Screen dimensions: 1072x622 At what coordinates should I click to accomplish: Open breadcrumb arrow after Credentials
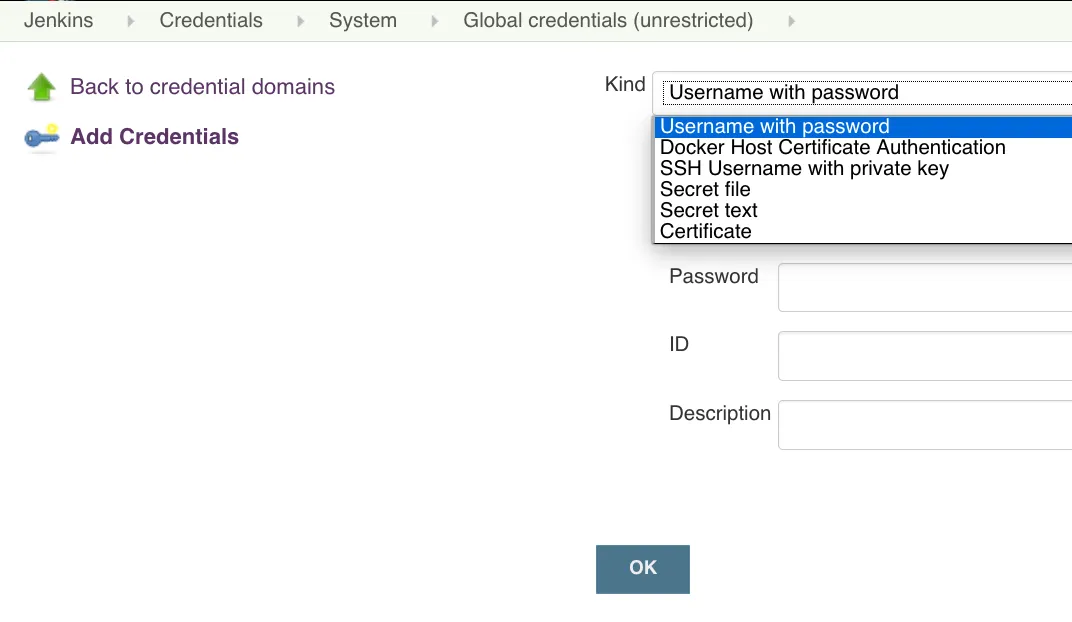tap(299, 21)
